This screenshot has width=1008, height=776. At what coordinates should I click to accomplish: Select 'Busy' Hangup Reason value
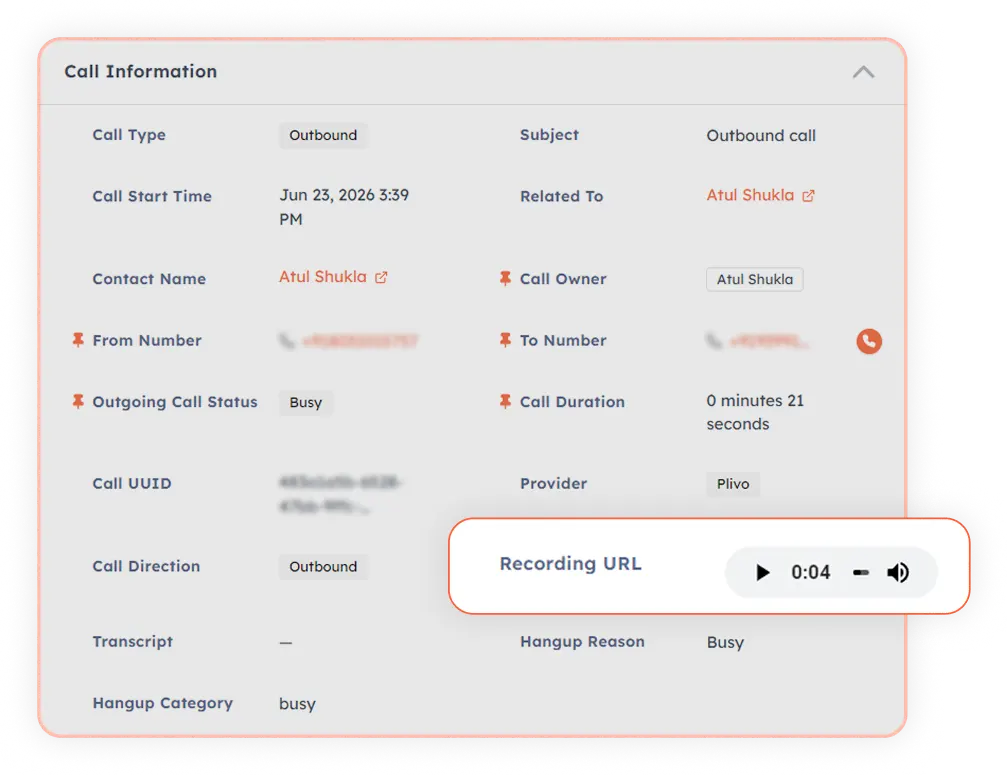click(x=725, y=643)
